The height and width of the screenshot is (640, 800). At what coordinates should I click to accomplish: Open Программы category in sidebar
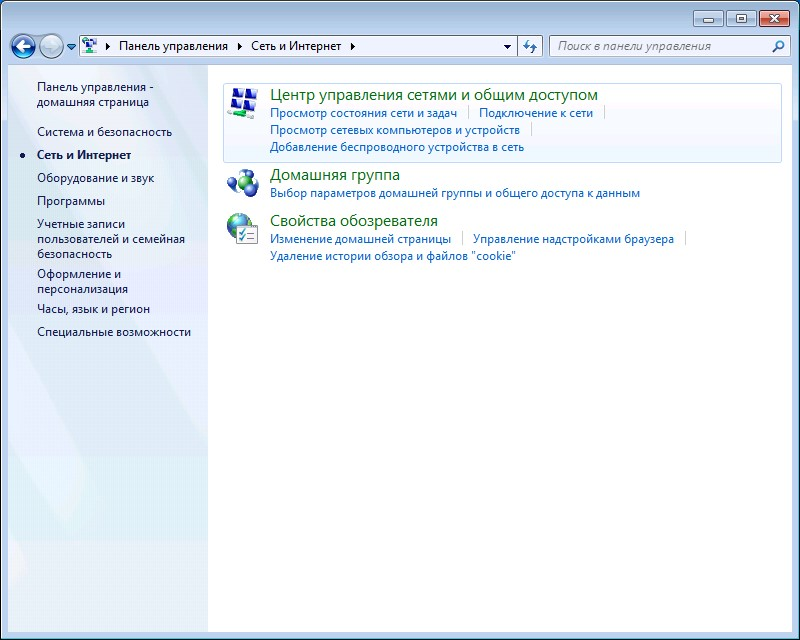(71, 201)
